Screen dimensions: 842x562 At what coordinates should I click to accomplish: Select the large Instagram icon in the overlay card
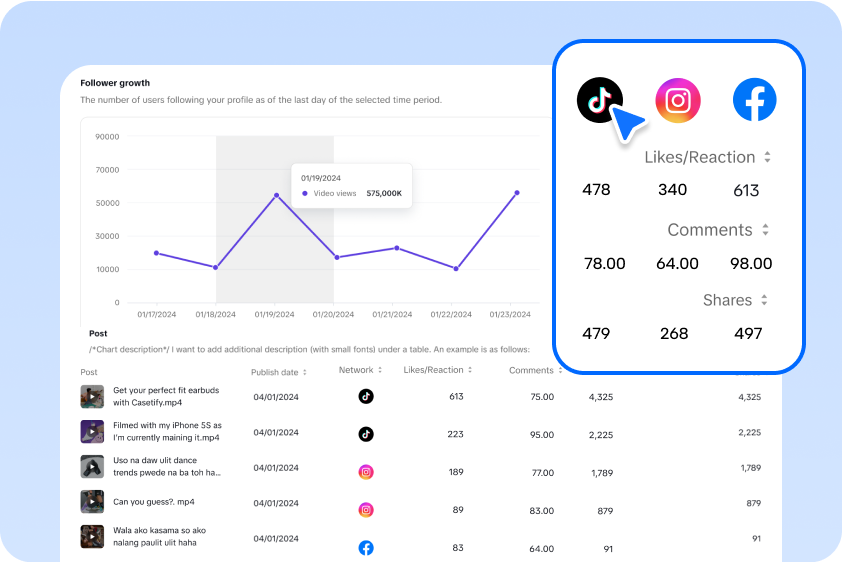tap(678, 100)
